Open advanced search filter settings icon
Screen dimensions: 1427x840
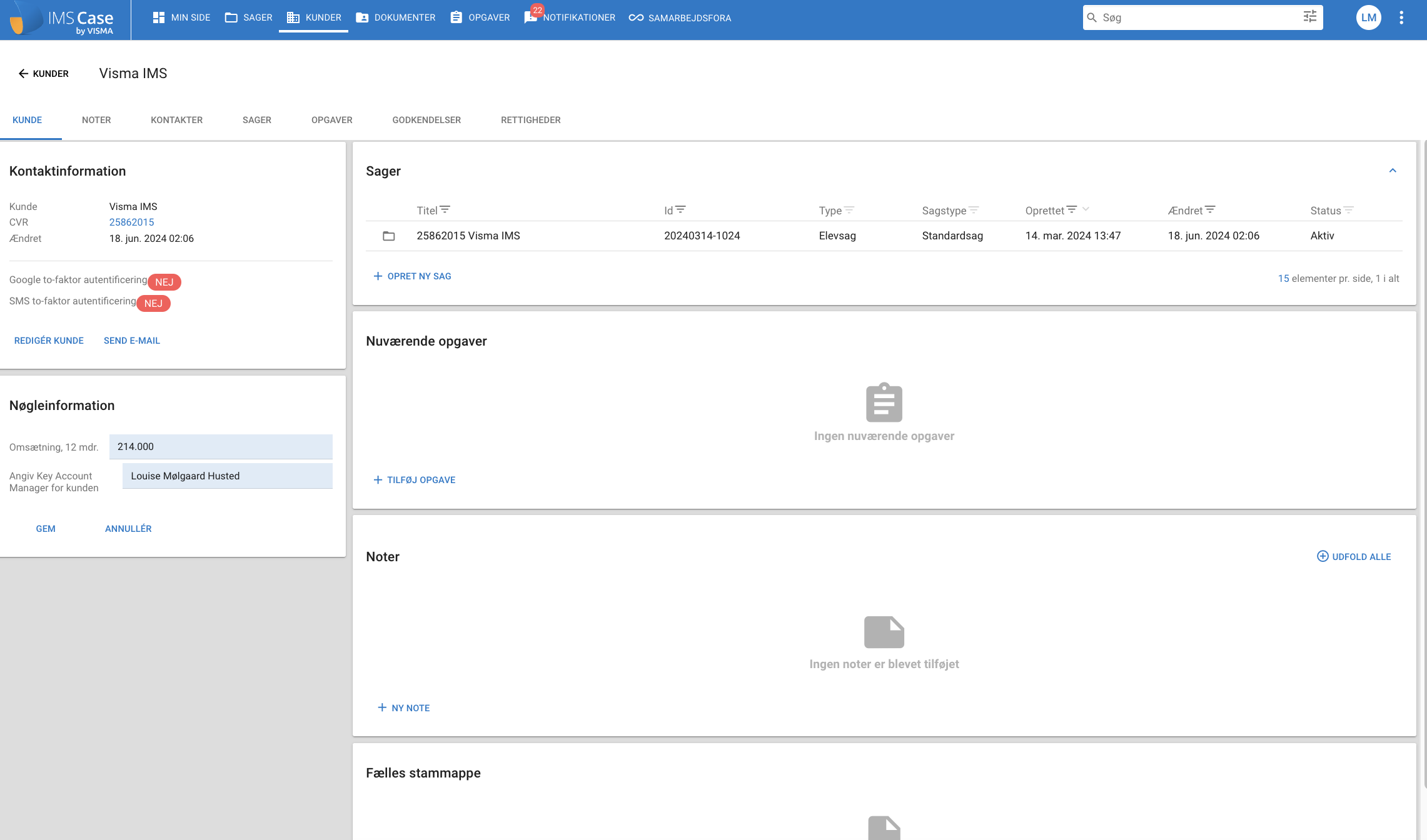pos(1310,16)
